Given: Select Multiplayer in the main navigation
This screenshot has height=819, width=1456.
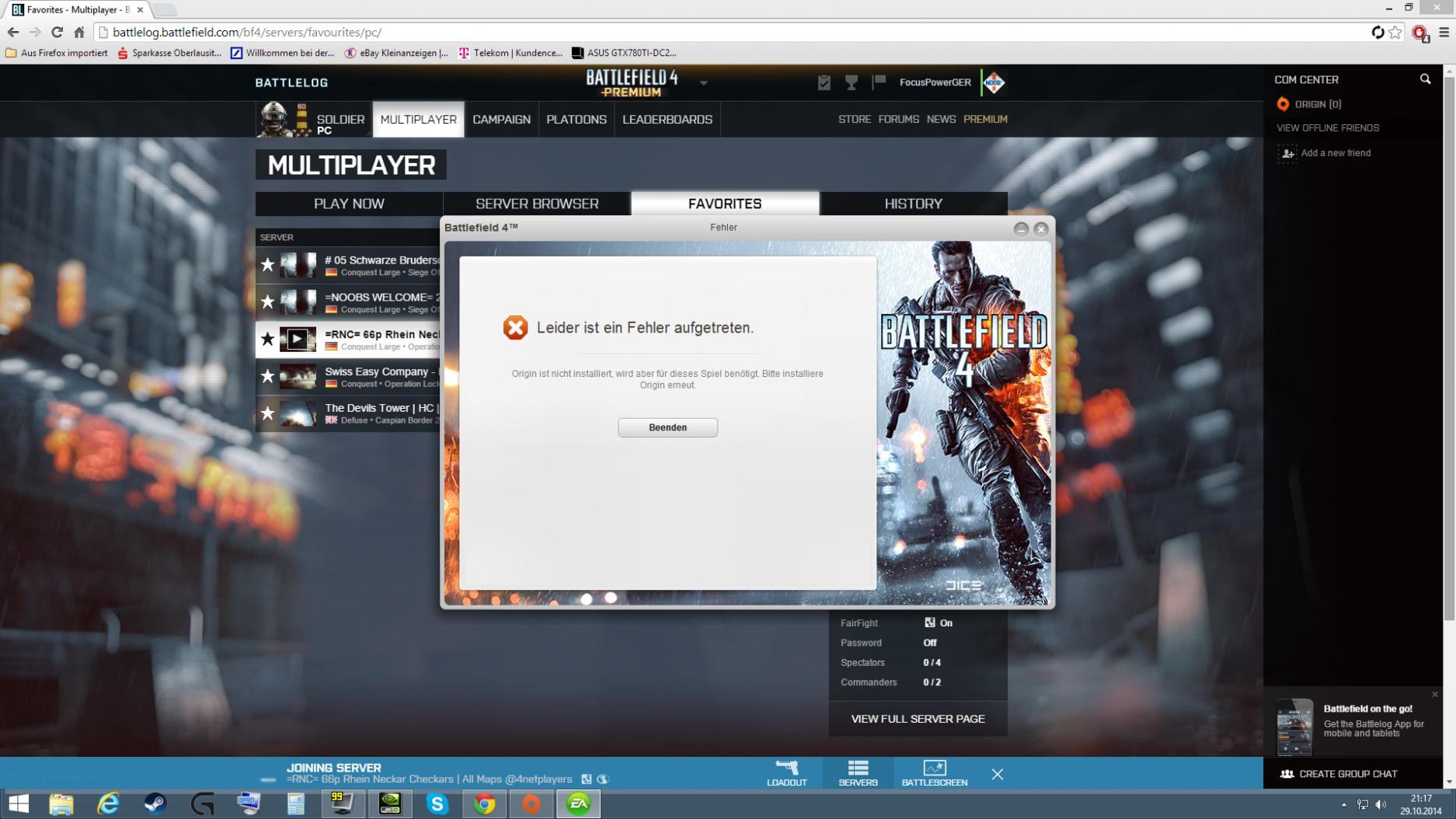Looking at the screenshot, I should coord(418,120).
